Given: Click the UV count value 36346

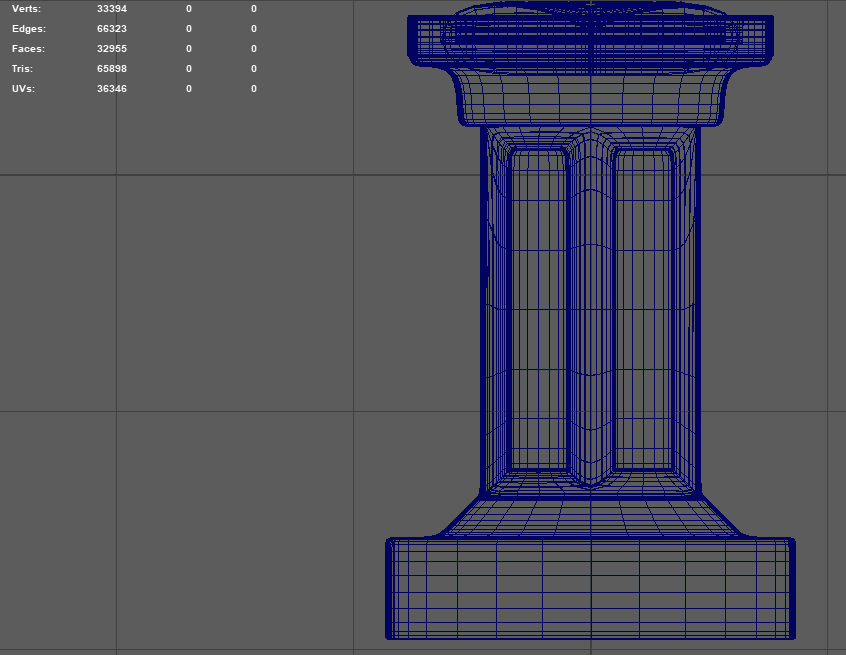Looking at the screenshot, I should click(x=112, y=89).
